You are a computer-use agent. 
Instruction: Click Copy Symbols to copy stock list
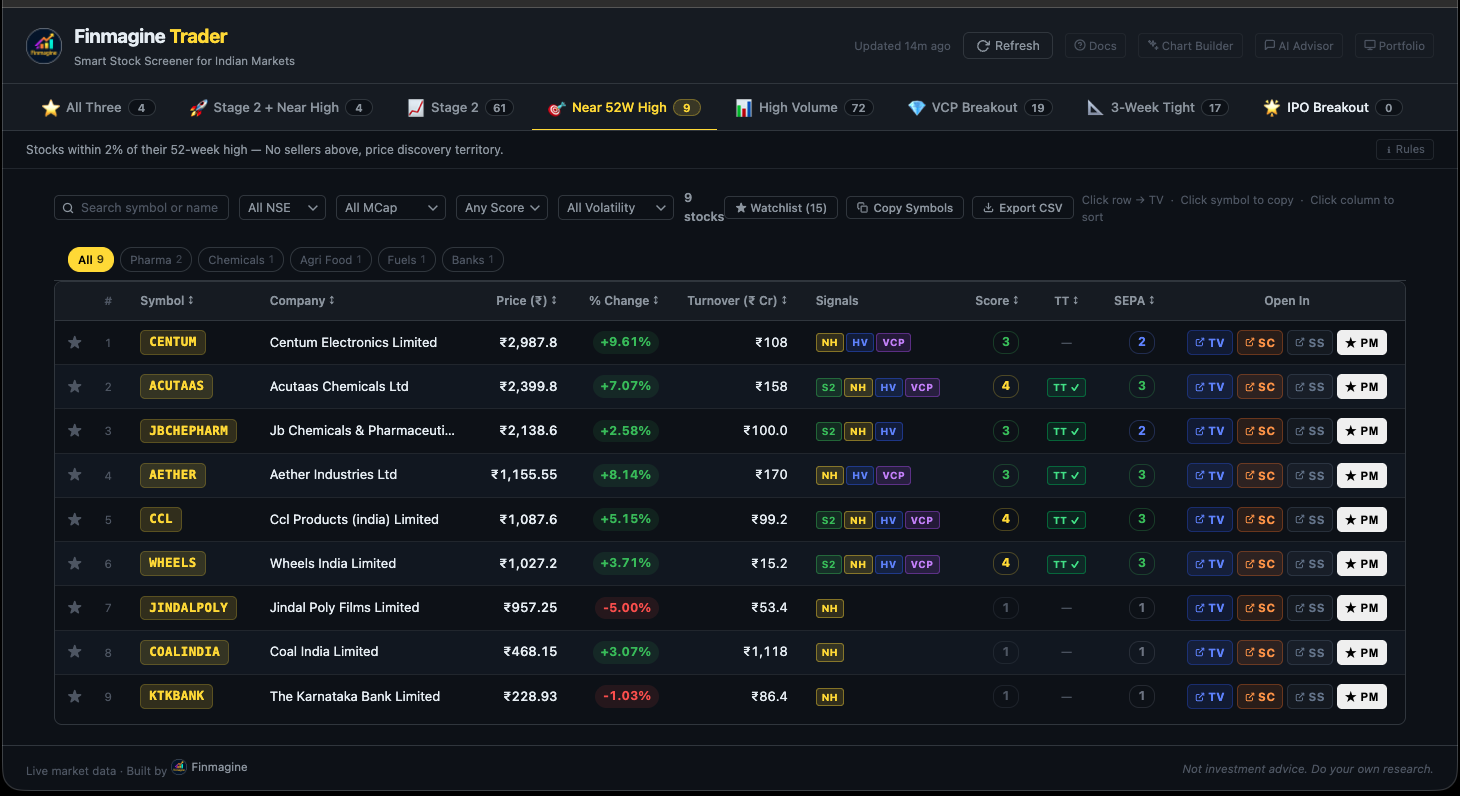pyautogui.click(x=904, y=207)
